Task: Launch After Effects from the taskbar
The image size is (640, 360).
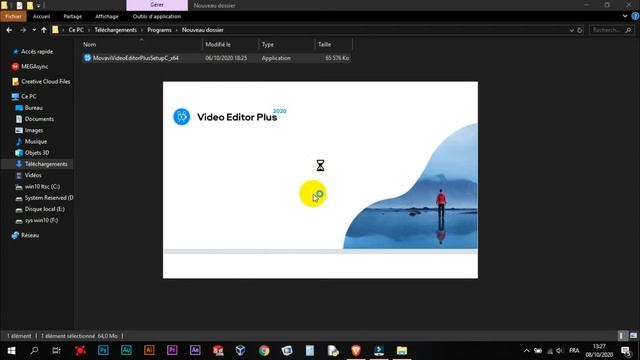Action: tap(195, 350)
